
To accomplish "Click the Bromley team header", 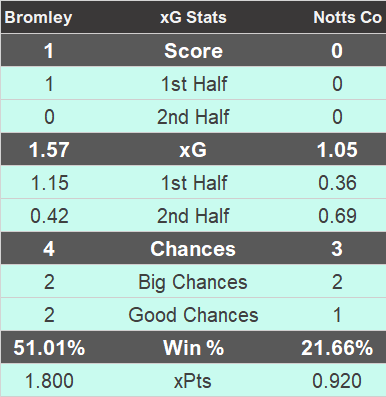I will point(38,17).
